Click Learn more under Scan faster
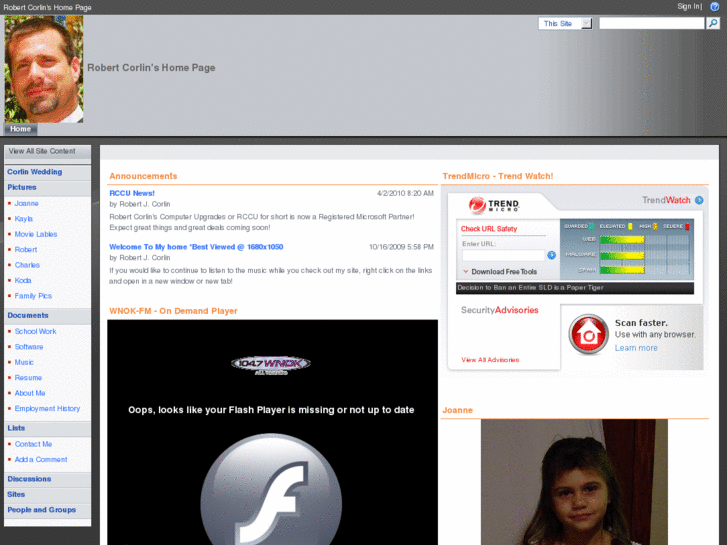The image size is (727, 545). pos(636,348)
